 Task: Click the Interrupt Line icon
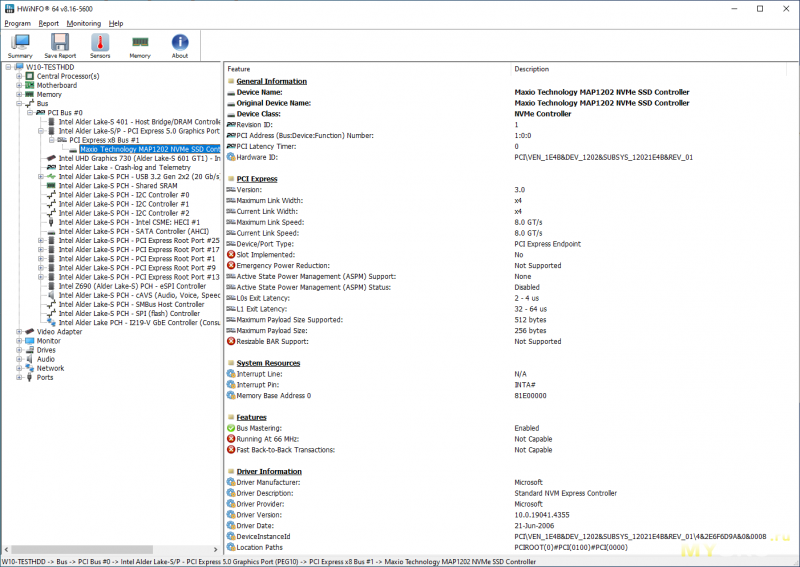[231, 374]
